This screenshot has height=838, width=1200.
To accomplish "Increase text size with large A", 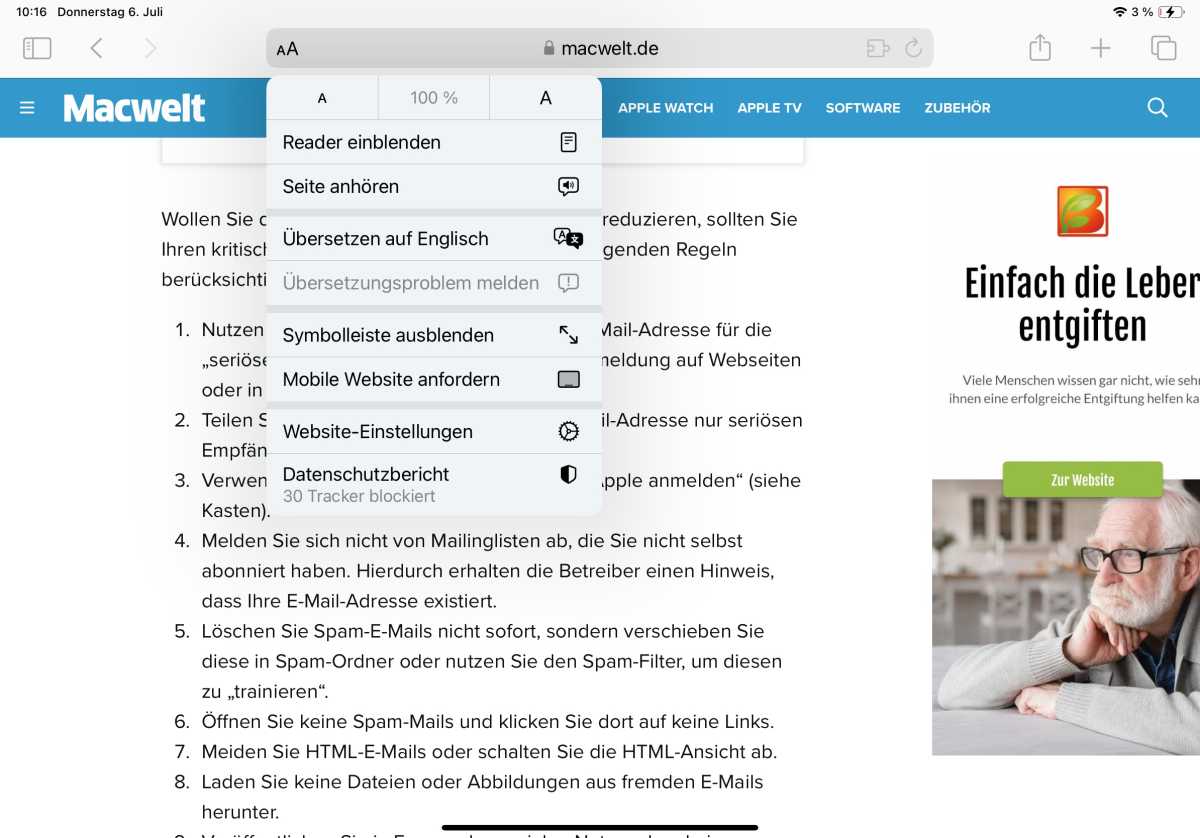I will 545,98.
